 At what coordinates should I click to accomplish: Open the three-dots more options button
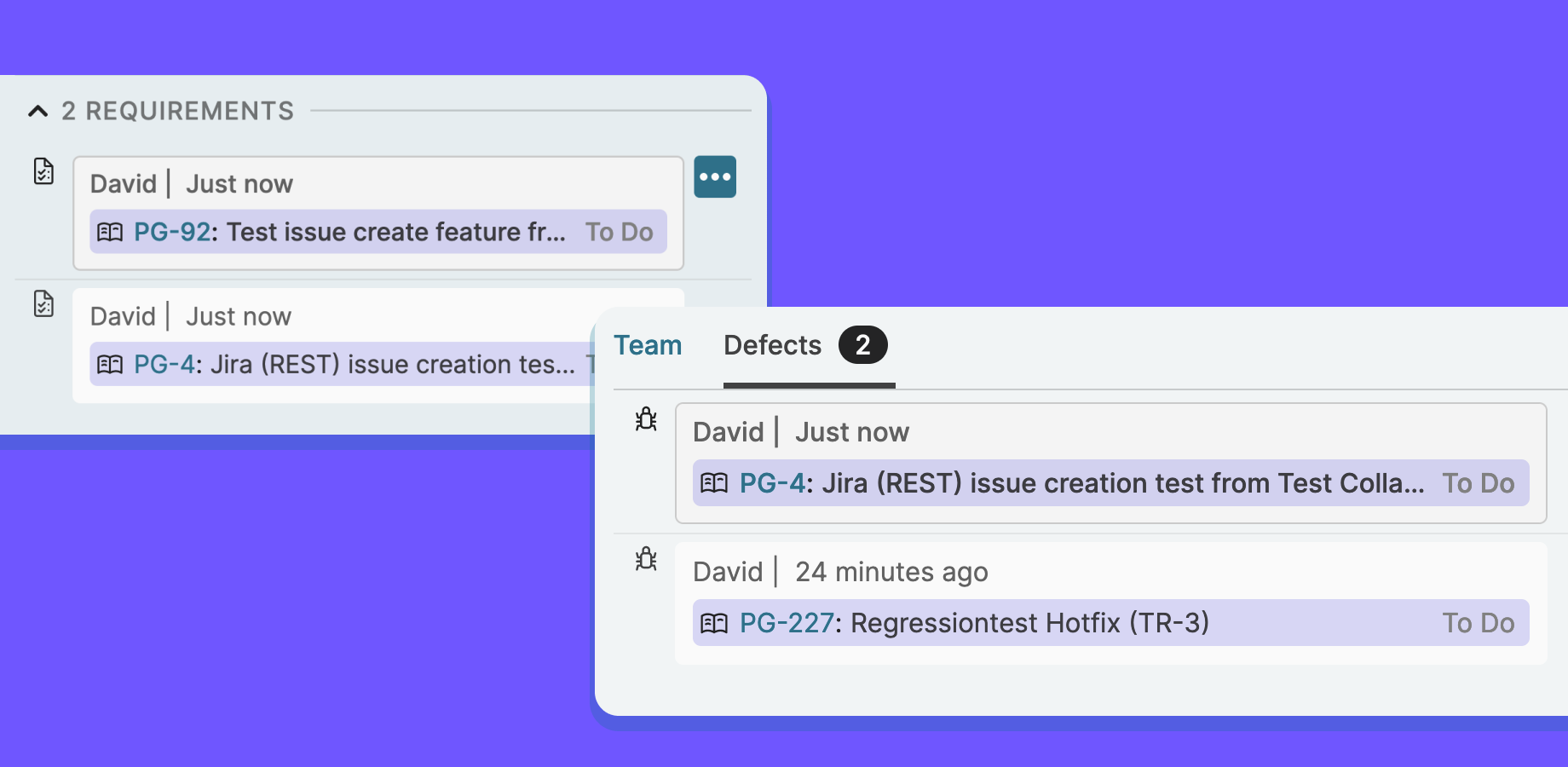coord(714,177)
